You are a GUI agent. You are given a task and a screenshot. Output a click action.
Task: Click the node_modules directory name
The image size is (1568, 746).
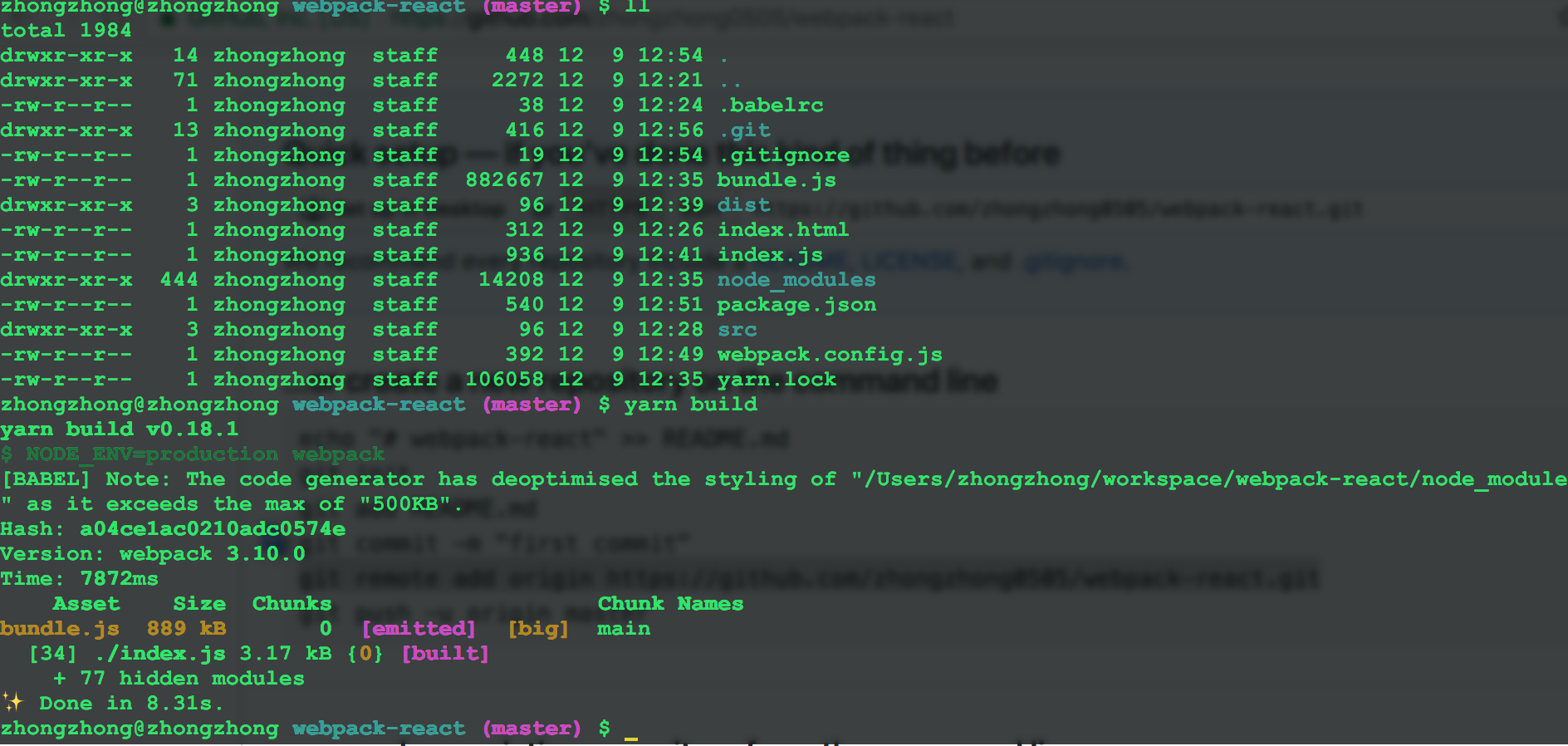(796, 280)
